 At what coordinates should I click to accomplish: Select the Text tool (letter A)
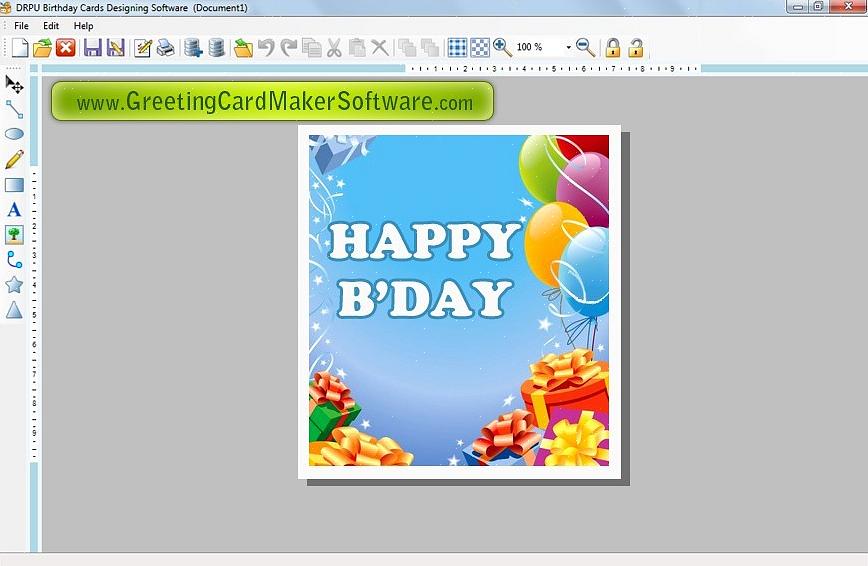[x=14, y=210]
